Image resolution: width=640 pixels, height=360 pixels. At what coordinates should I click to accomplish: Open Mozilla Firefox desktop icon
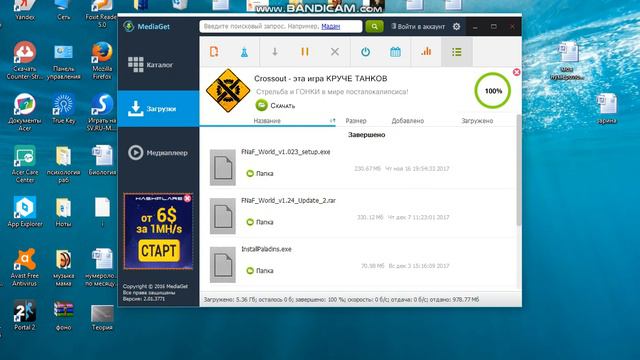click(102, 60)
